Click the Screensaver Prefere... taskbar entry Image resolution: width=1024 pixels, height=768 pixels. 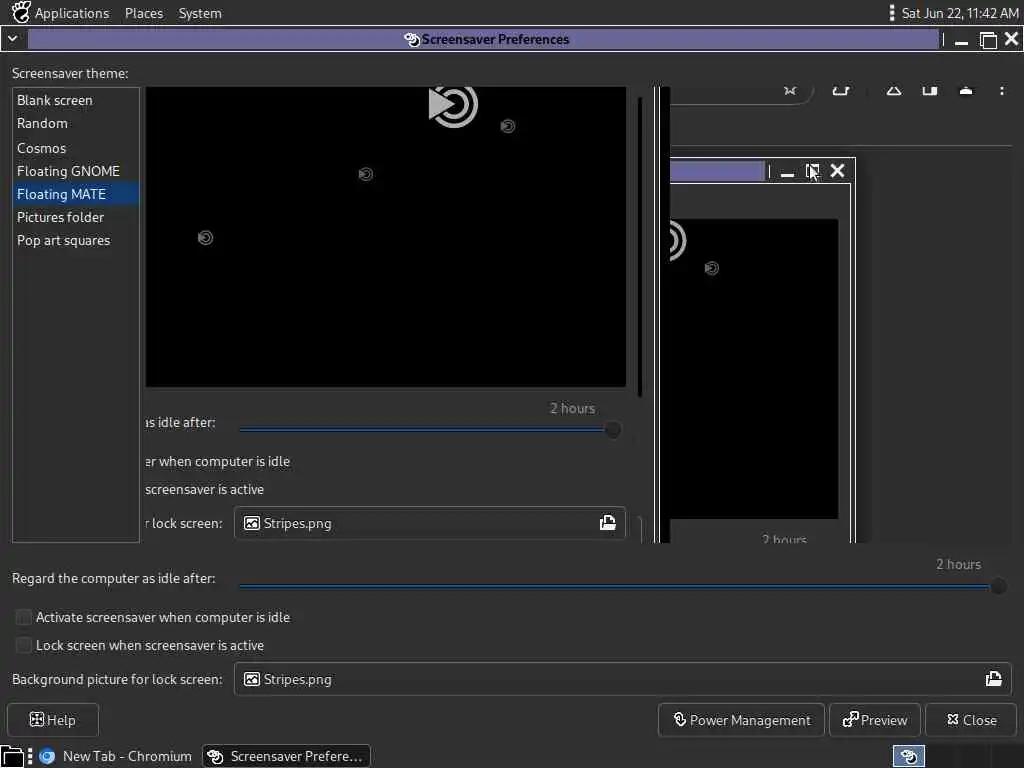pyautogui.click(x=286, y=756)
